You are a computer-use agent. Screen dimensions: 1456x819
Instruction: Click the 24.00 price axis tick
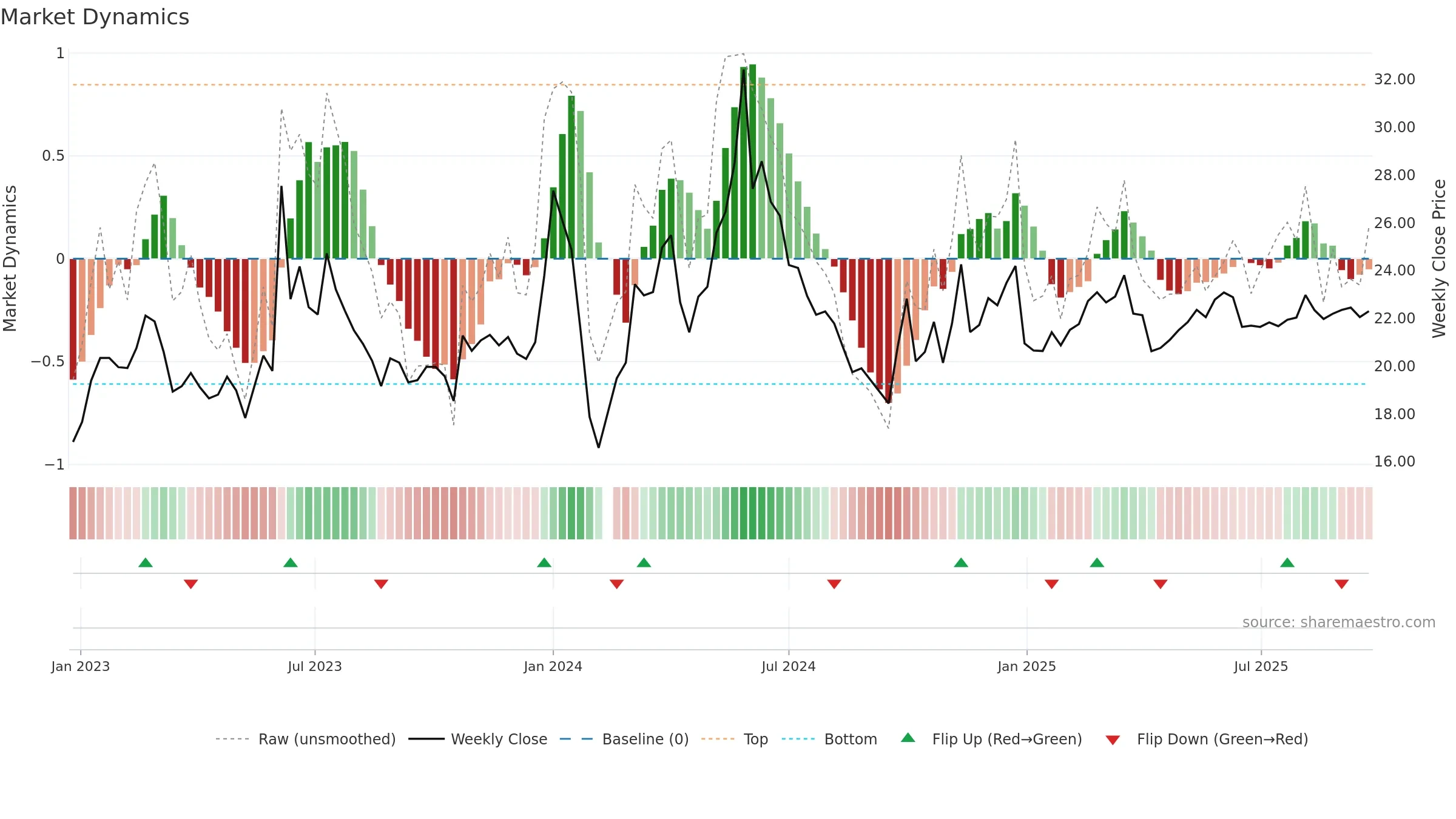pos(1395,271)
